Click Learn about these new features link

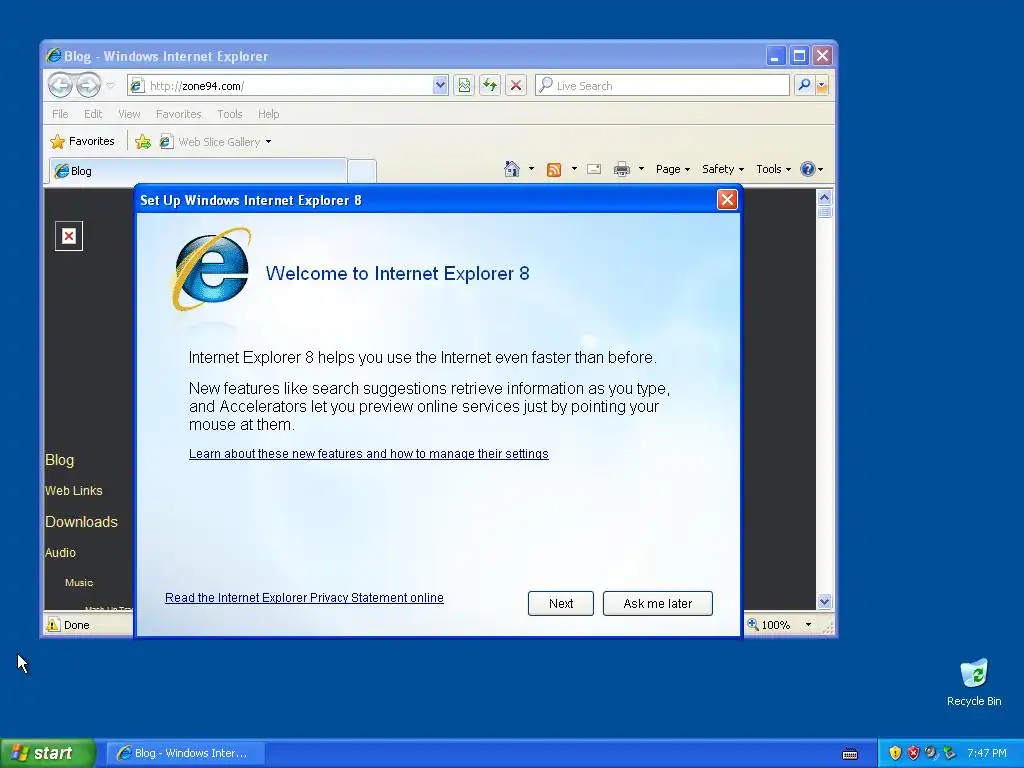click(x=368, y=454)
